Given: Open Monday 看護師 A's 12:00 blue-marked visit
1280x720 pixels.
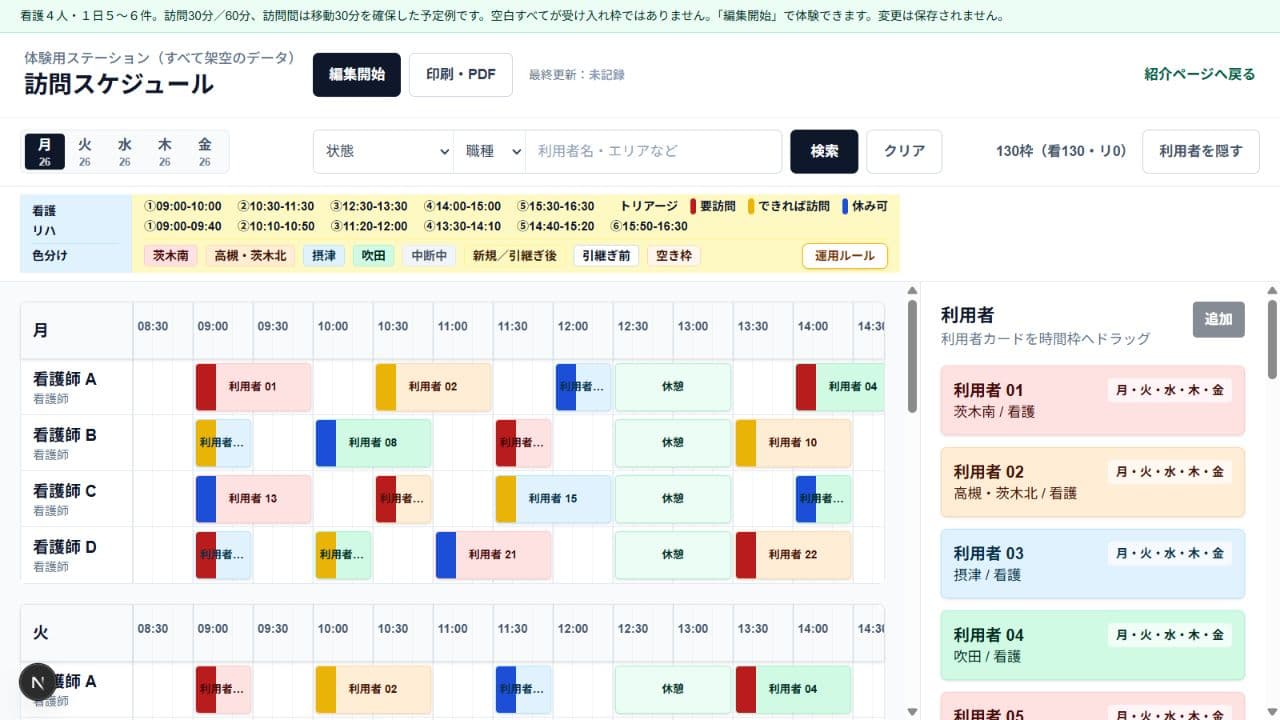Looking at the screenshot, I should 583,387.
